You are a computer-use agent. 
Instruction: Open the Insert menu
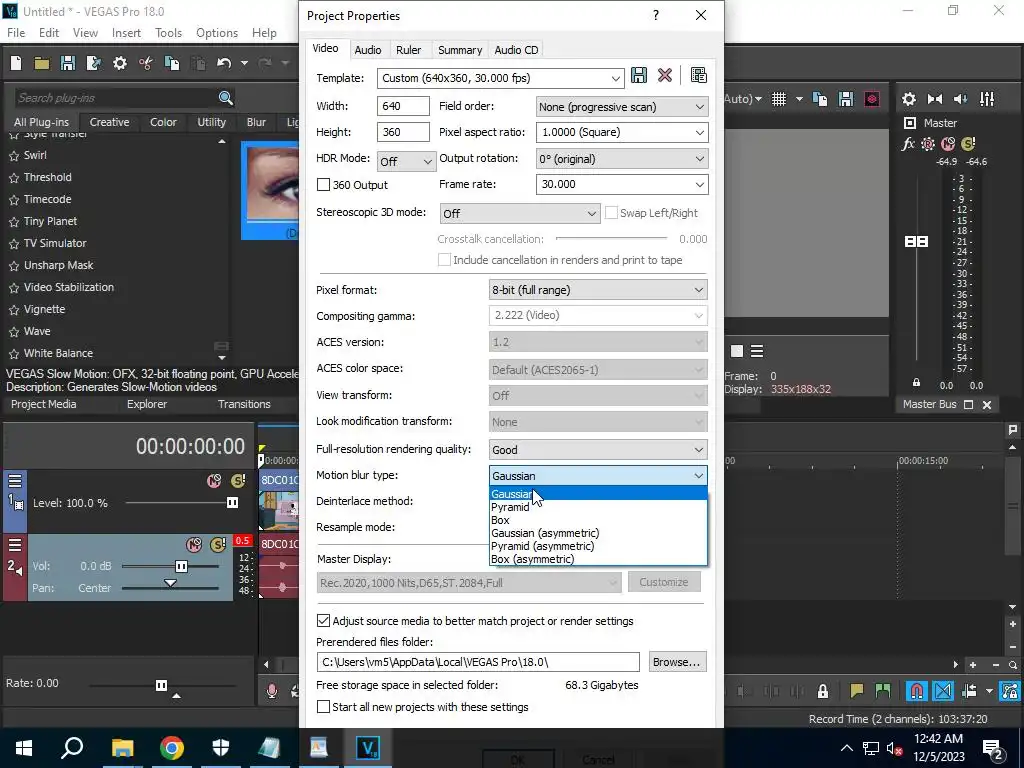tap(126, 33)
